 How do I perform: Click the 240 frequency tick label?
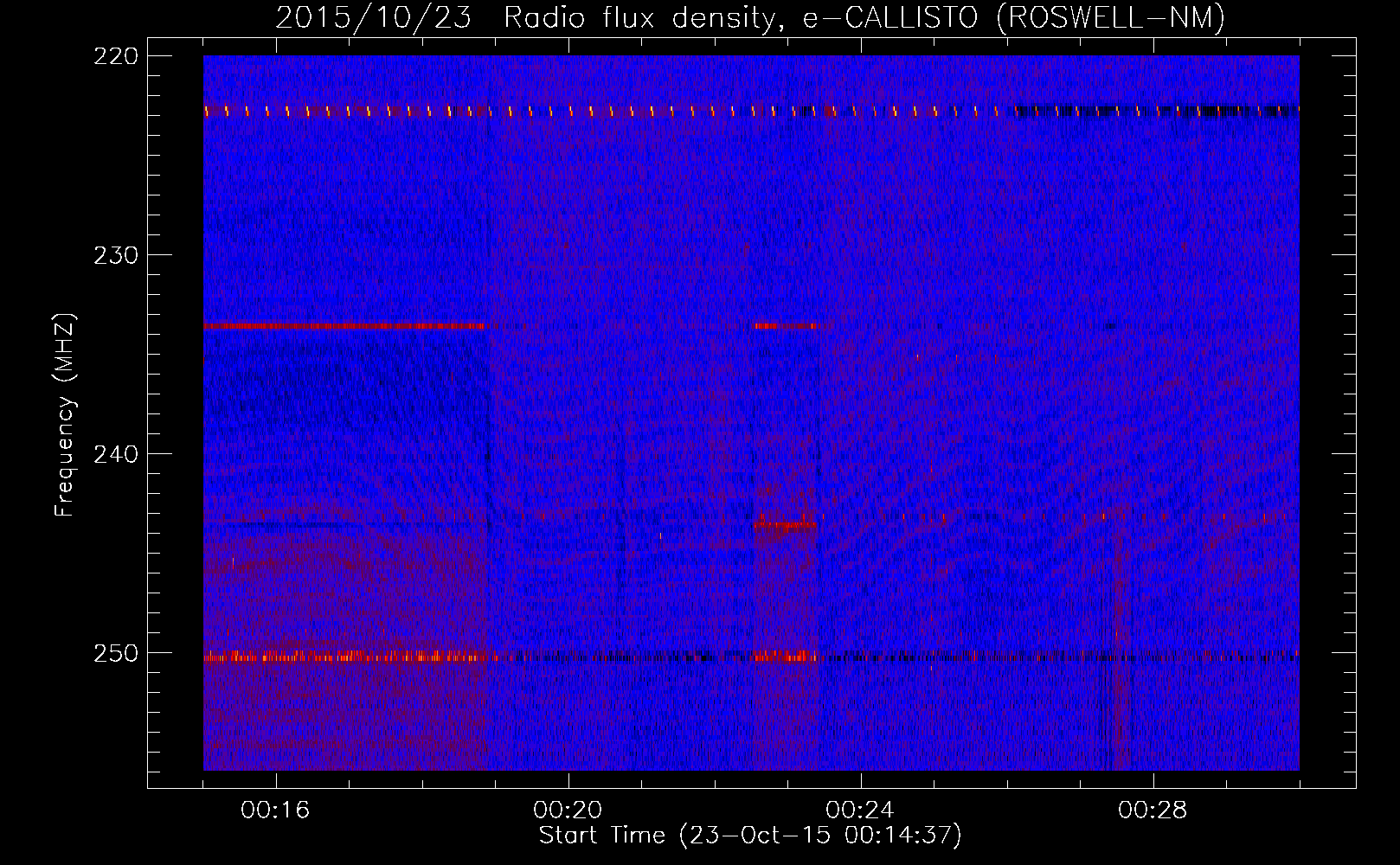click(x=115, y=454)
